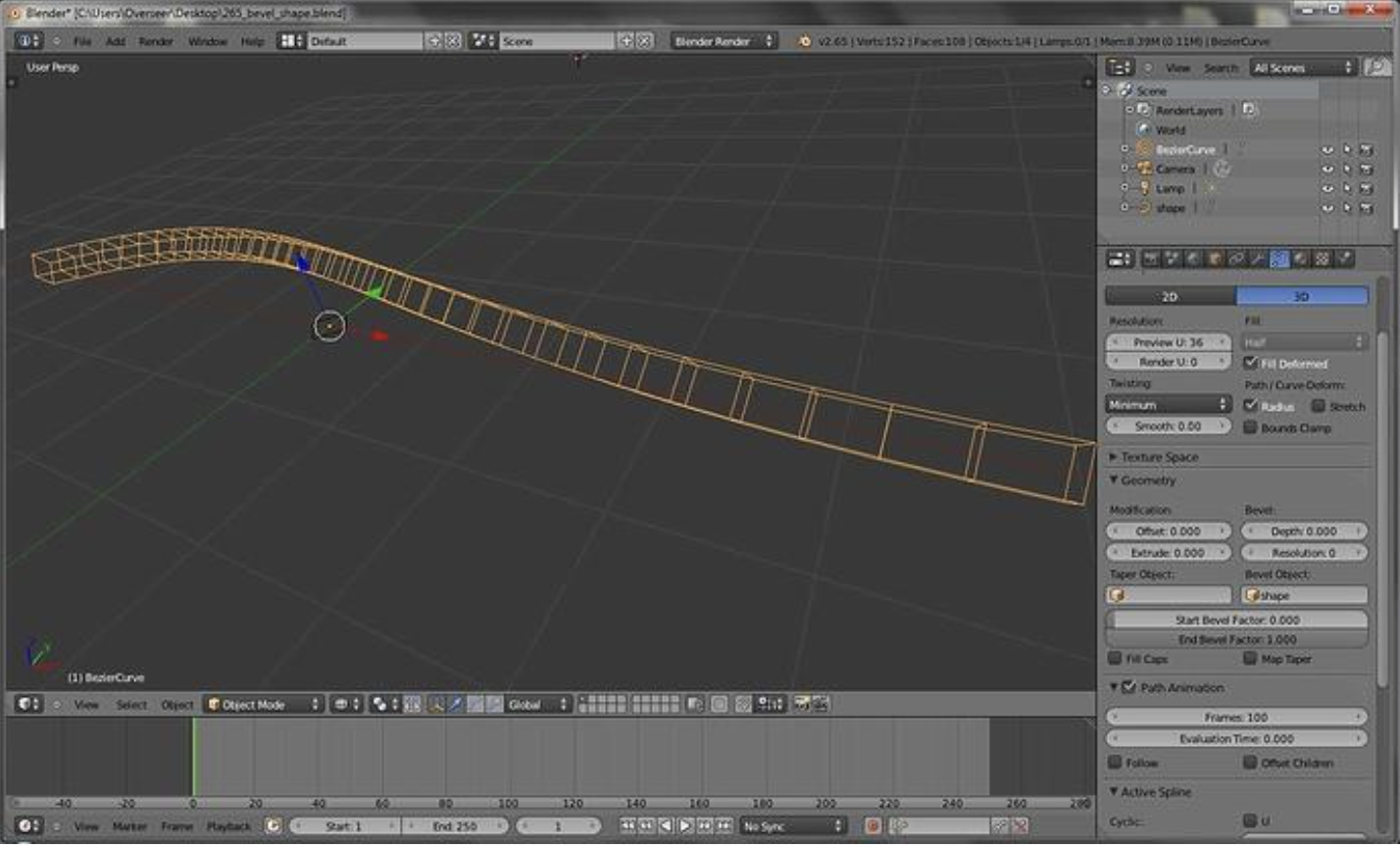Select the 3D curve shape button

[1302, 296]
